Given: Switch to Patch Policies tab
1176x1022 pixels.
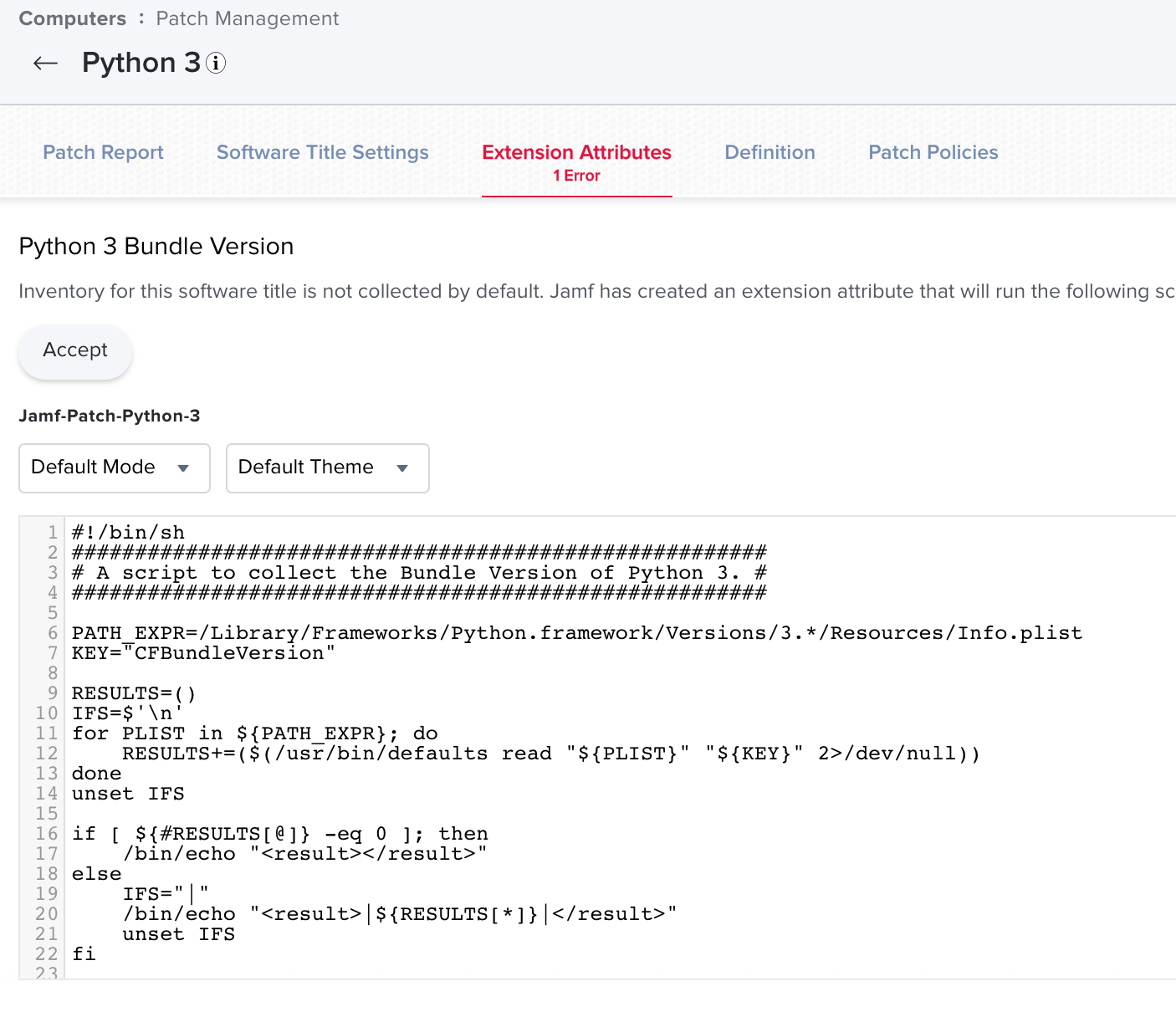Looking at the screenshot, I should pyautogui.click(x=933, y=152).
